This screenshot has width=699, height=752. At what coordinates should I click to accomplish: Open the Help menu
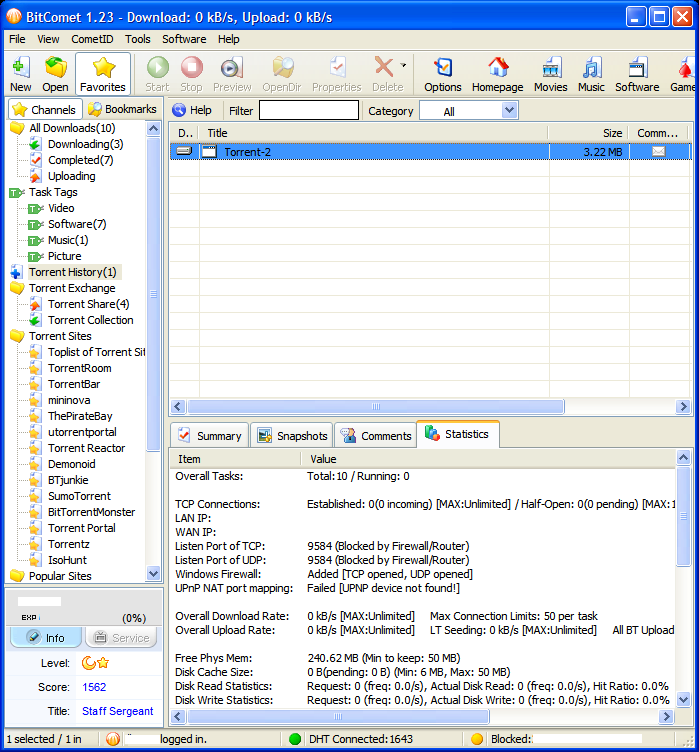point(228,39)
